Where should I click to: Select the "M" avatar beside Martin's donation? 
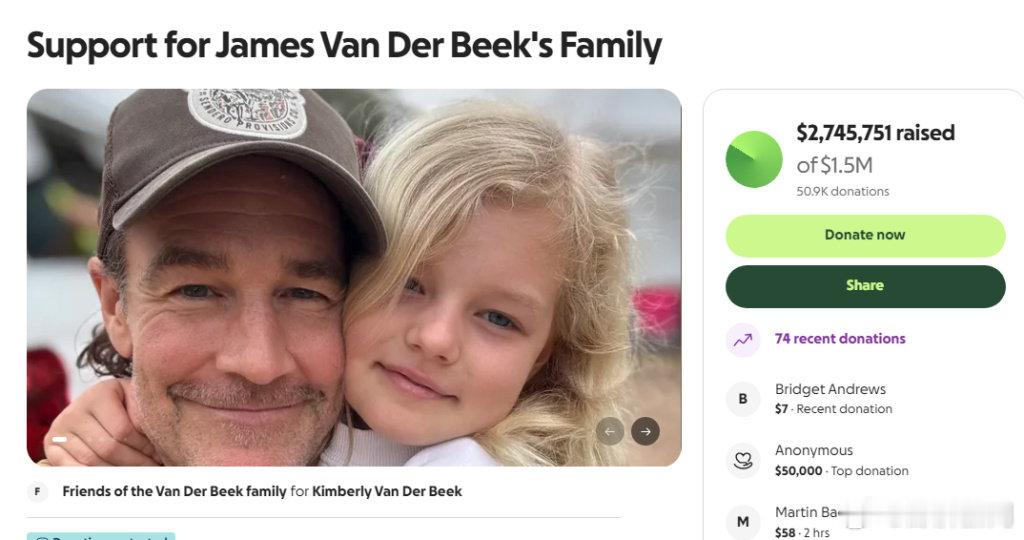[x=743, y=521]
